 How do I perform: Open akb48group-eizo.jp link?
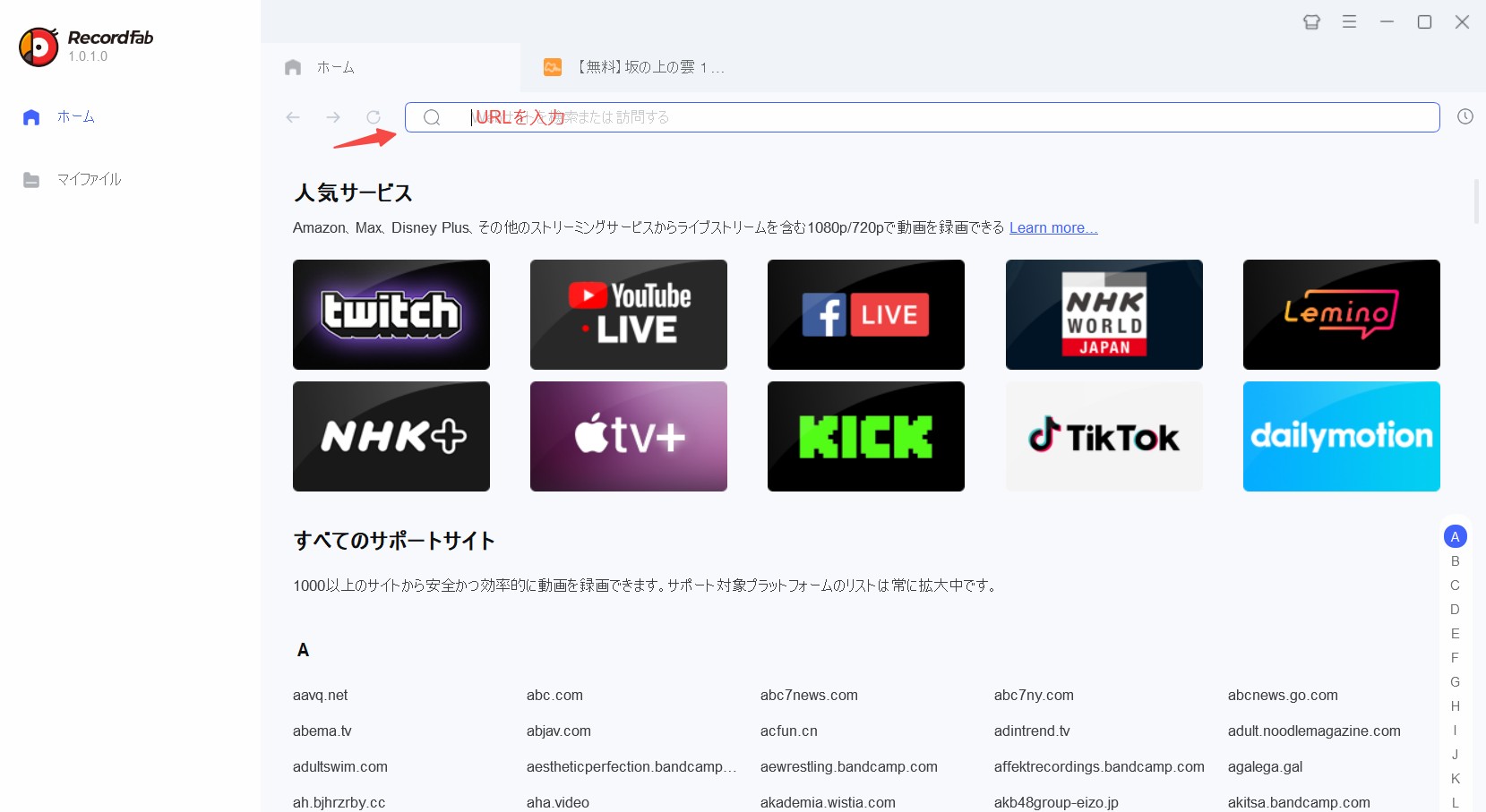pos(1056,802)
